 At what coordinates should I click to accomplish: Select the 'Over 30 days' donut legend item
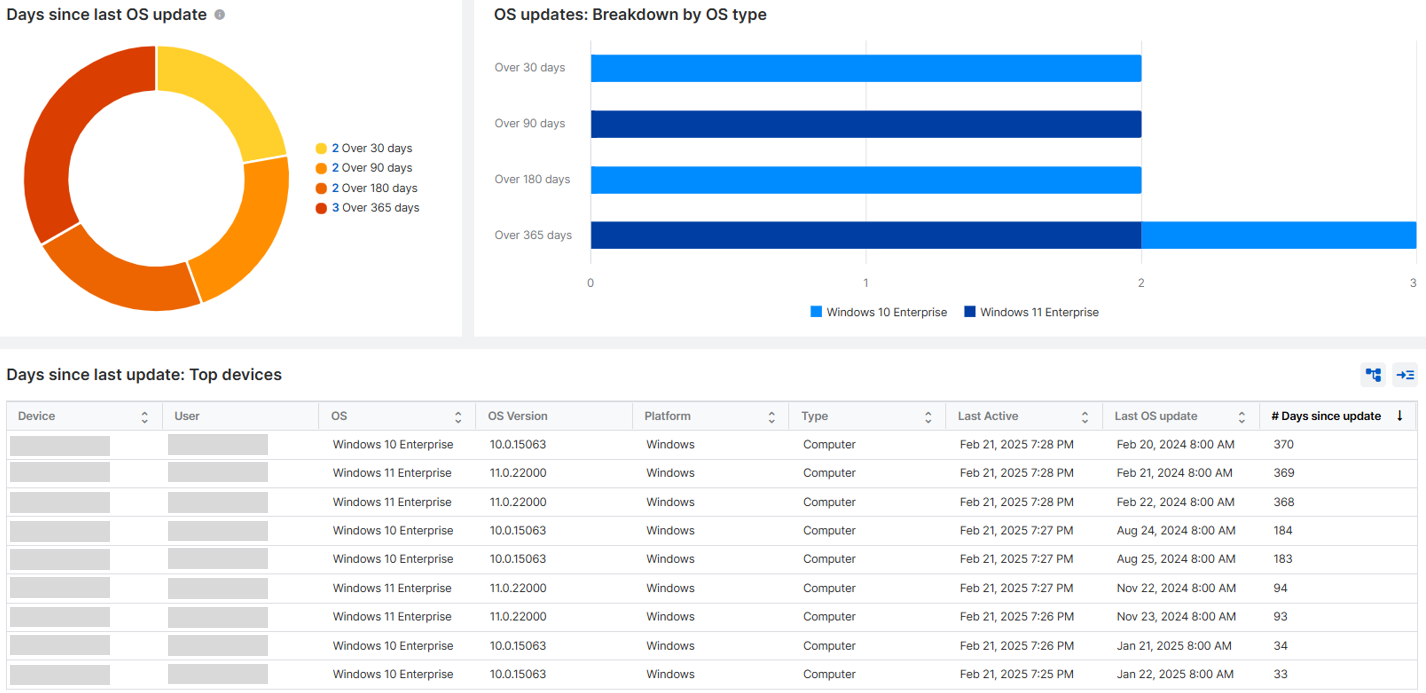(x=364, y=148)
